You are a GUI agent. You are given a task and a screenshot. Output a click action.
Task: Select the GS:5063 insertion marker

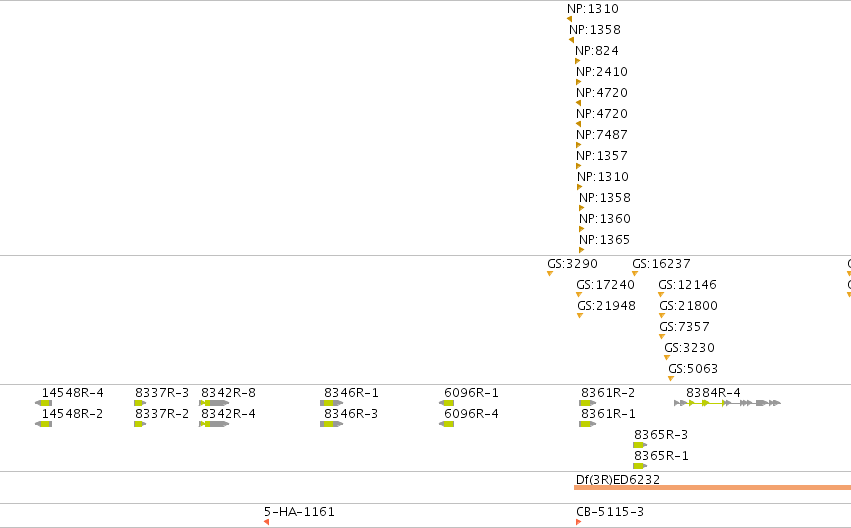(671, 379)
